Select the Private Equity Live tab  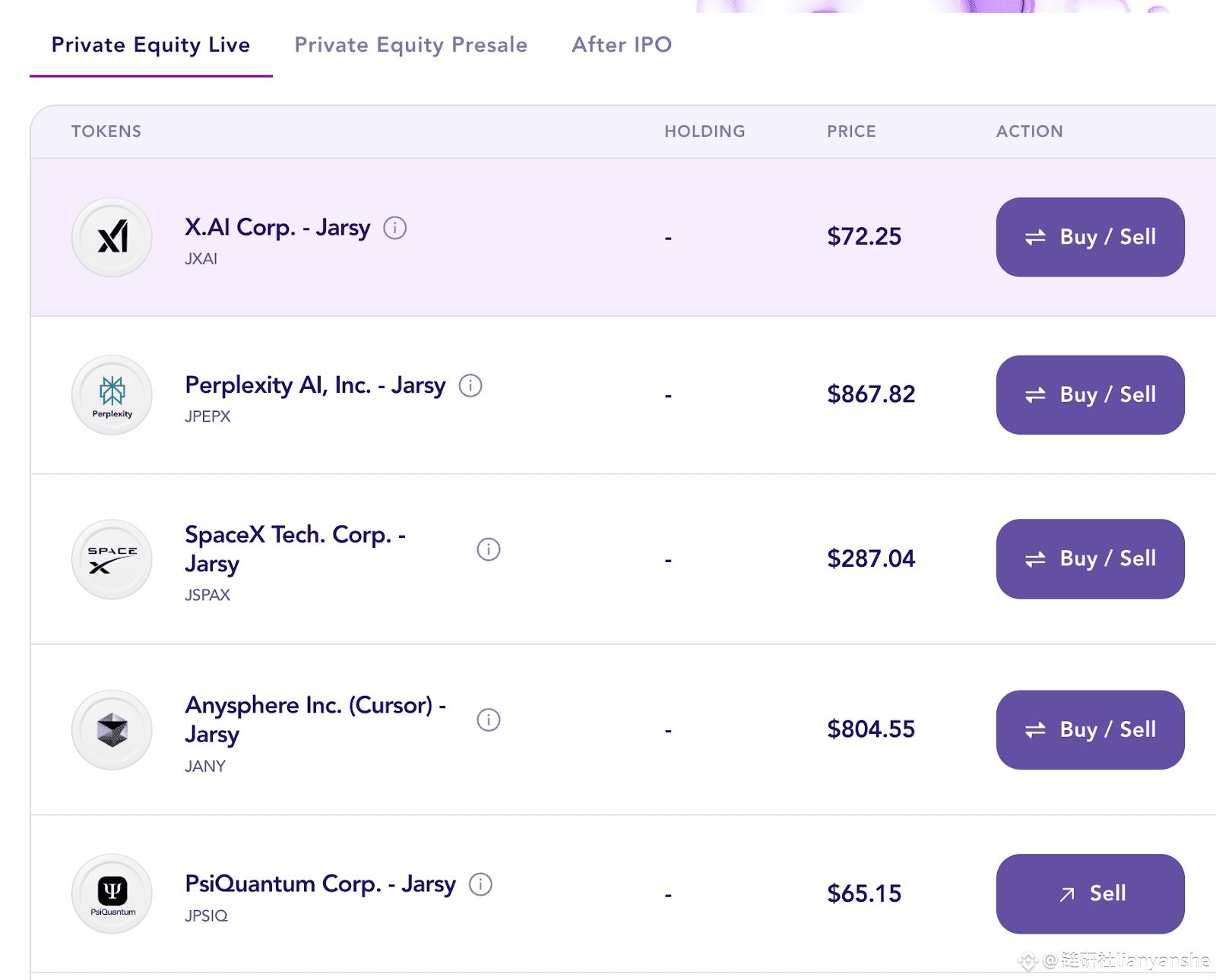coord(150,45)
